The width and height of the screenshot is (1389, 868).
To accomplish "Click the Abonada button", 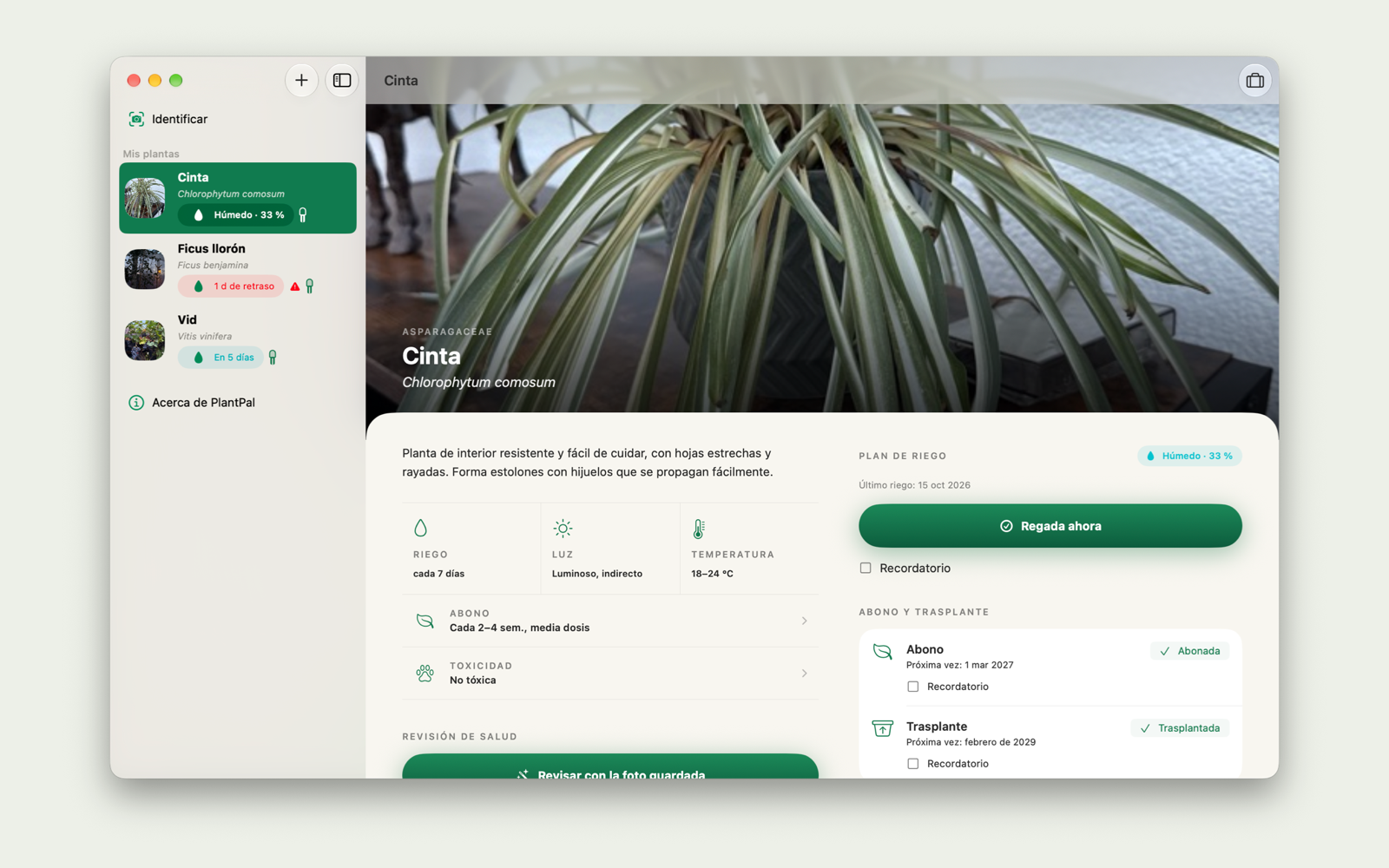I will pos(1190,651).
